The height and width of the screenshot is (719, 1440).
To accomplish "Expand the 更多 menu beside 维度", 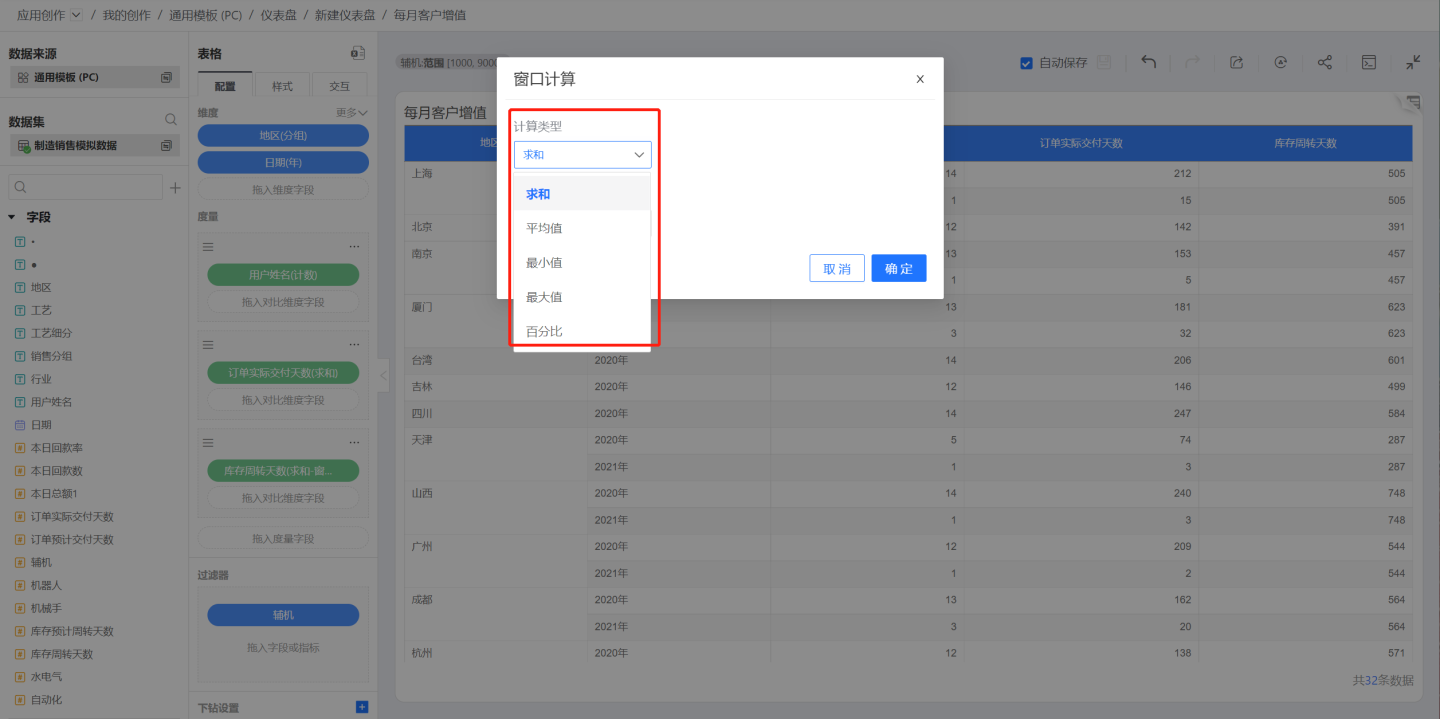I will [x=352, y=113].
